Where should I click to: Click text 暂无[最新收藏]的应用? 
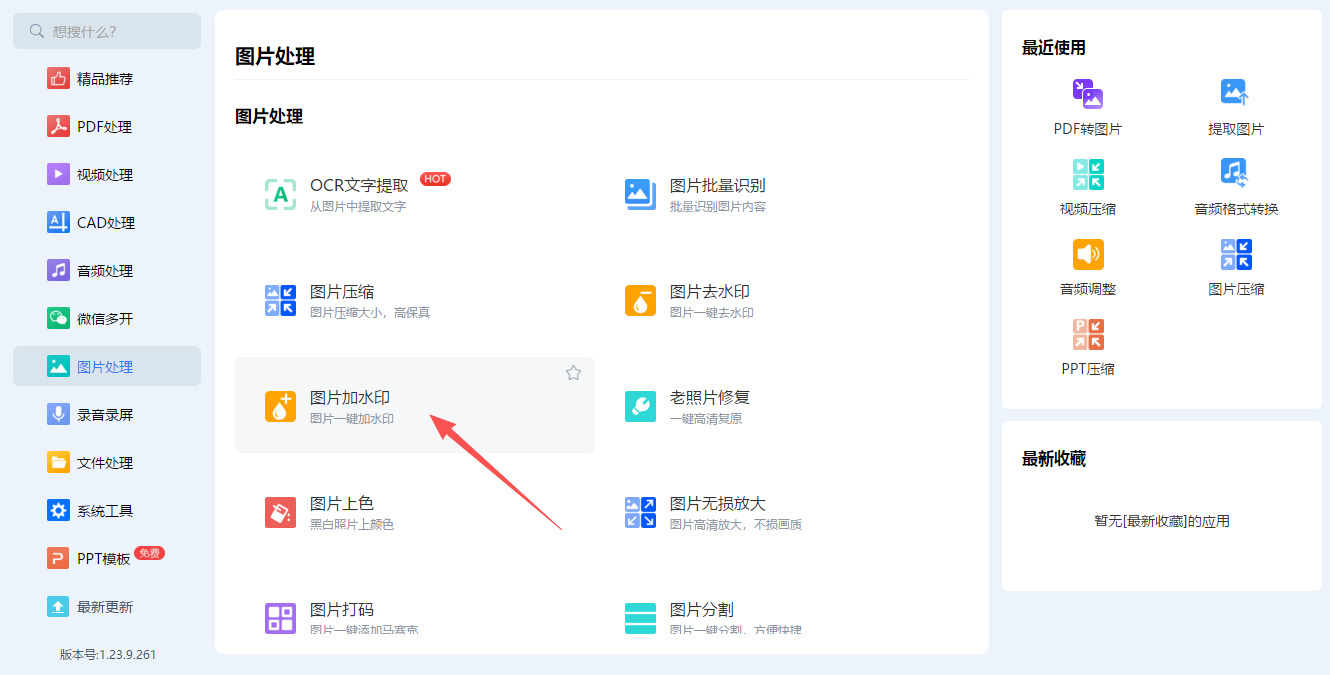1162,521
